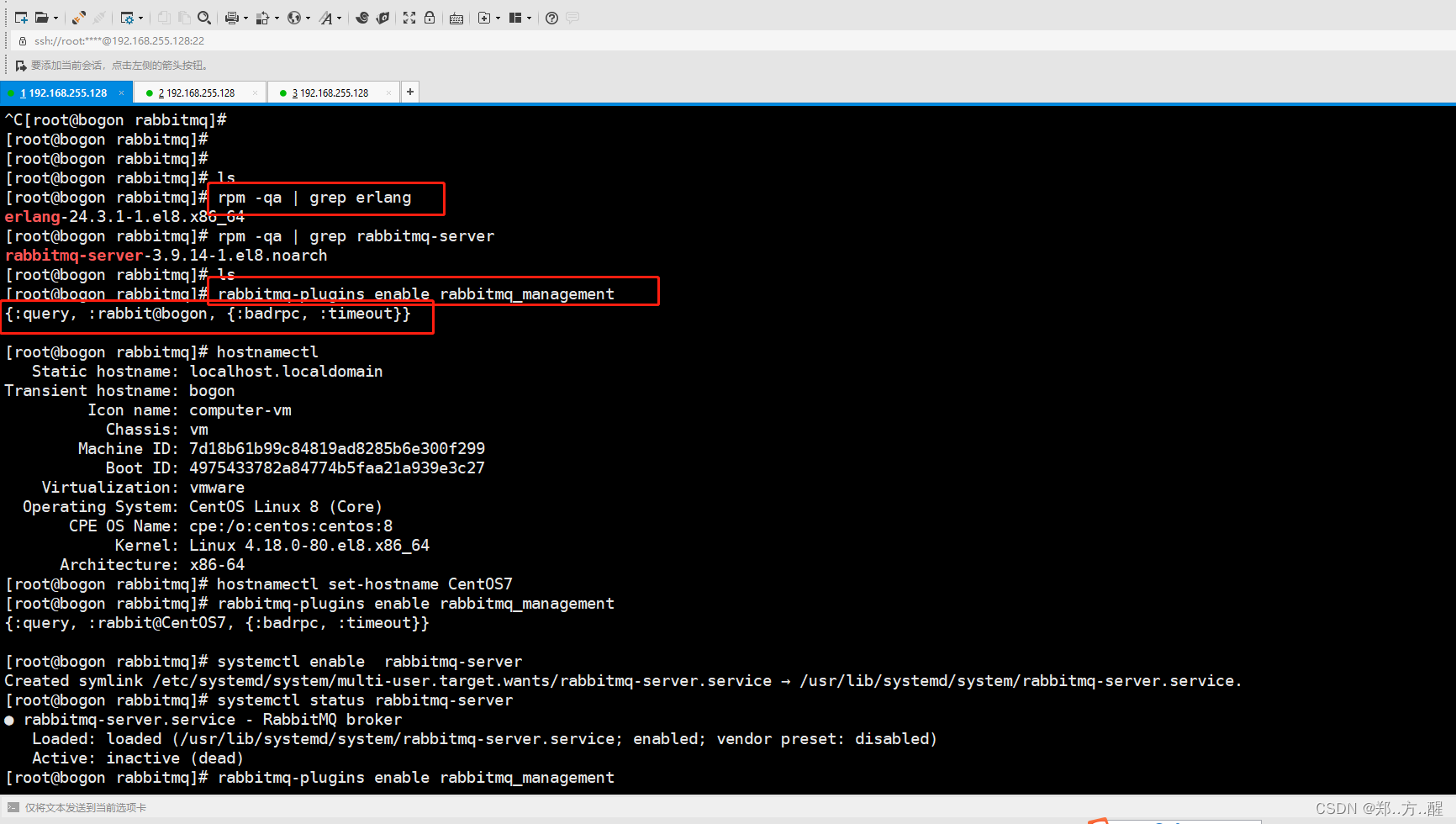Screen dimensions: 1456x824
Task: Click the 'Machine ID' value in terminal
Action: click(x=337, y=449)
